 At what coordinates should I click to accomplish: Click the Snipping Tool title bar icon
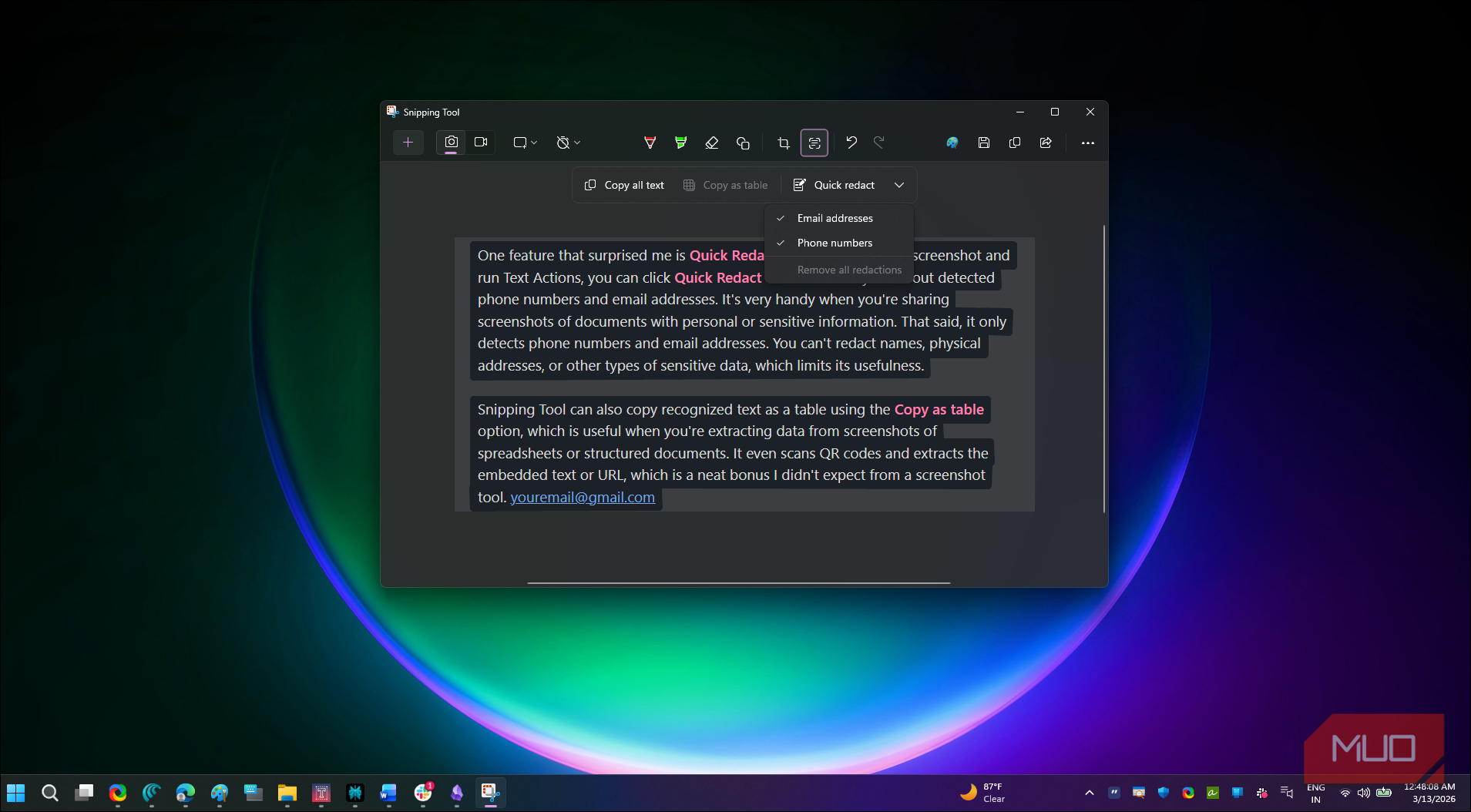pos(392,112)
